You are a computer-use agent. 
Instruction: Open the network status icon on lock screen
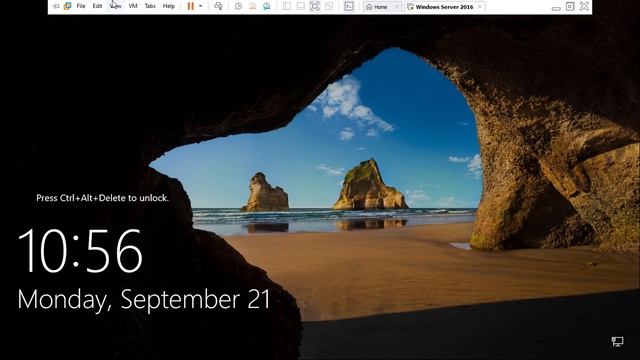click(x=617, y=341)
